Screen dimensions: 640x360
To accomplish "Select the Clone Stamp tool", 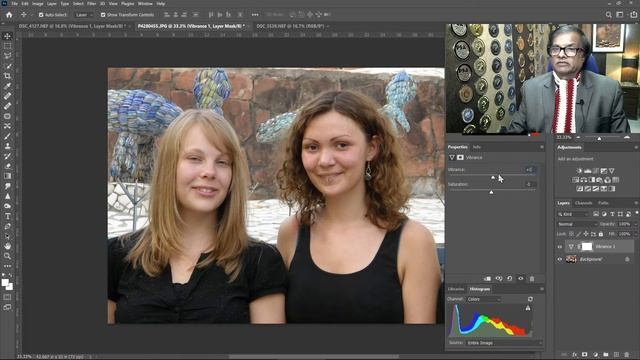I will [x=7, y=146].
